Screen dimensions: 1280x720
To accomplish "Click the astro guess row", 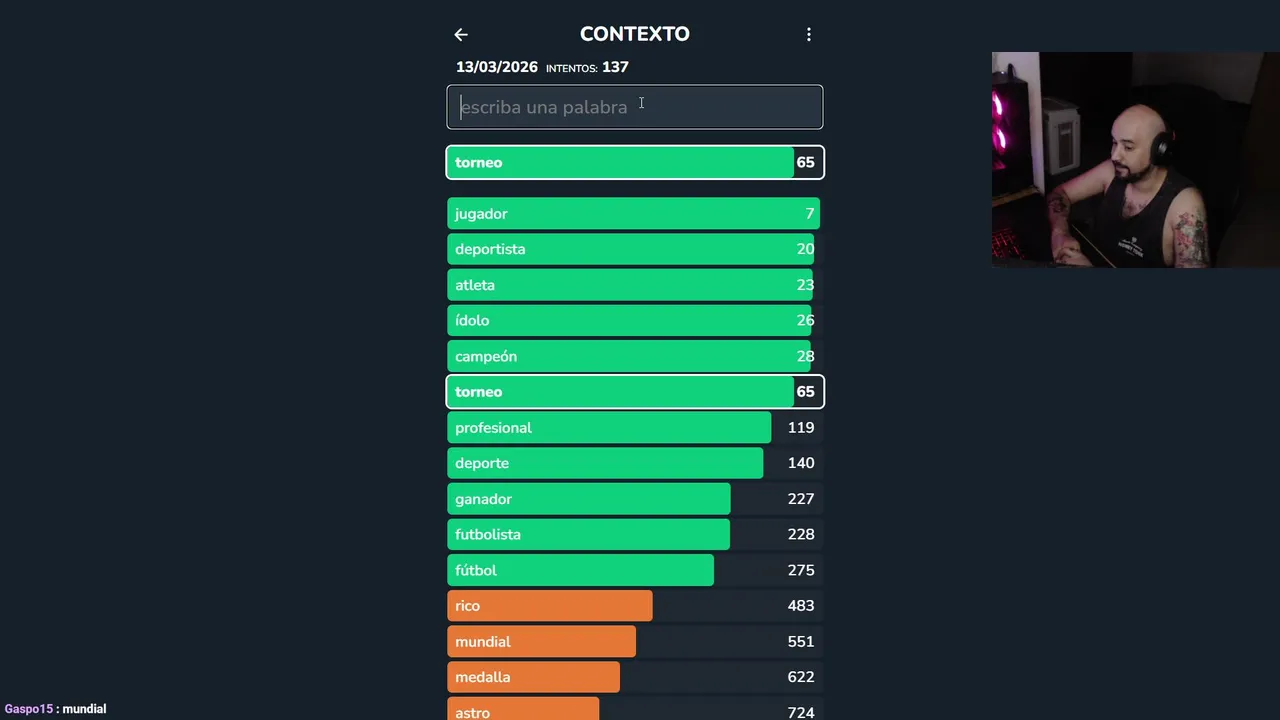I will coord(634,711).
